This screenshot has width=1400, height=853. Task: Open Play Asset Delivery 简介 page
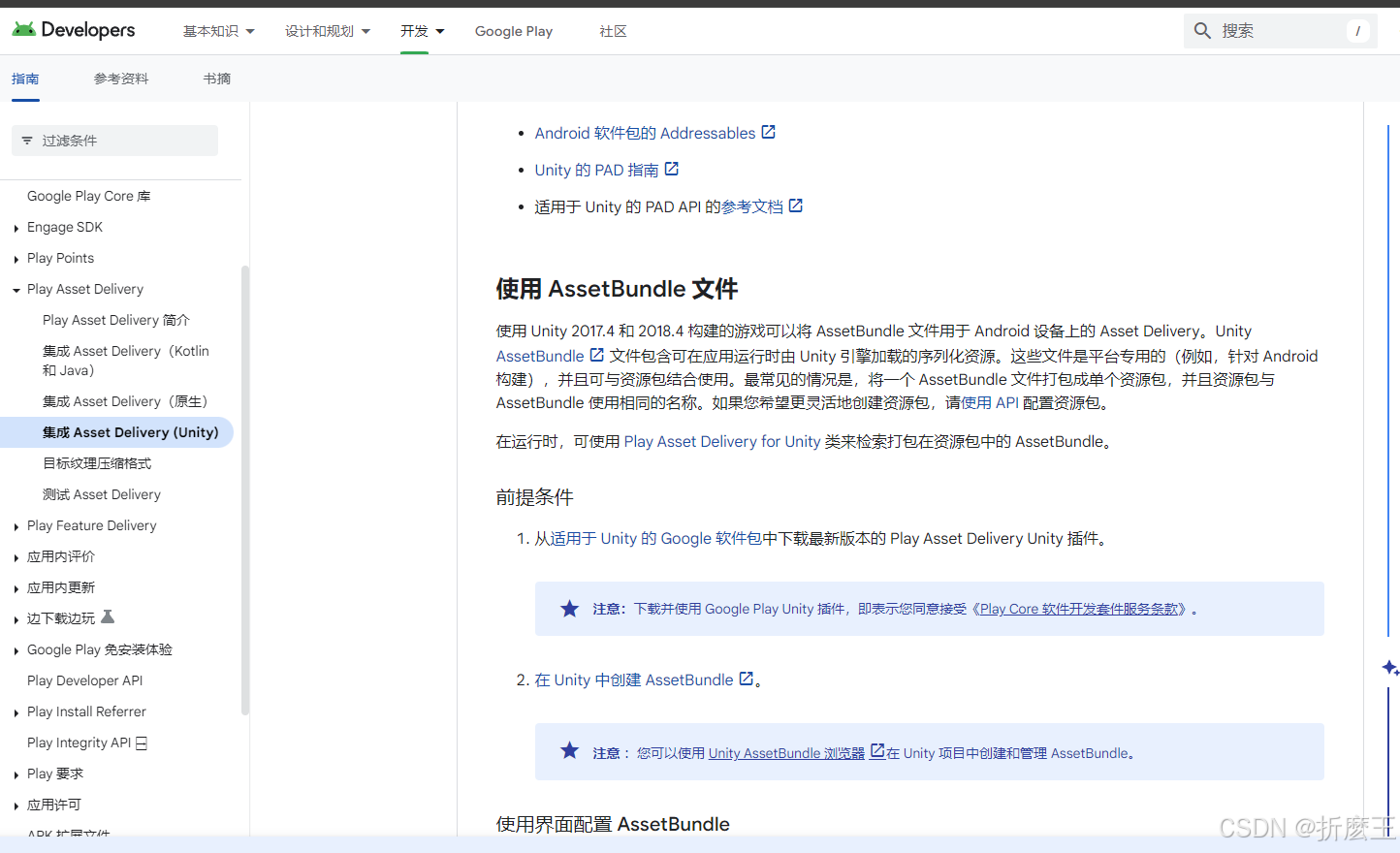click(x=116, y=320)
